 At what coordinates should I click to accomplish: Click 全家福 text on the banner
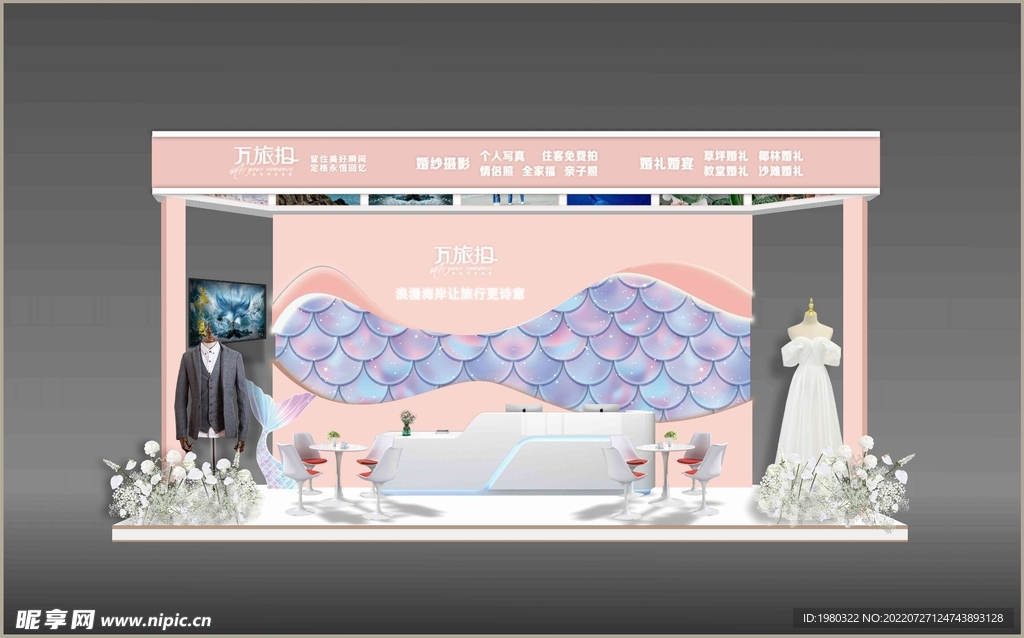[538, 171]
